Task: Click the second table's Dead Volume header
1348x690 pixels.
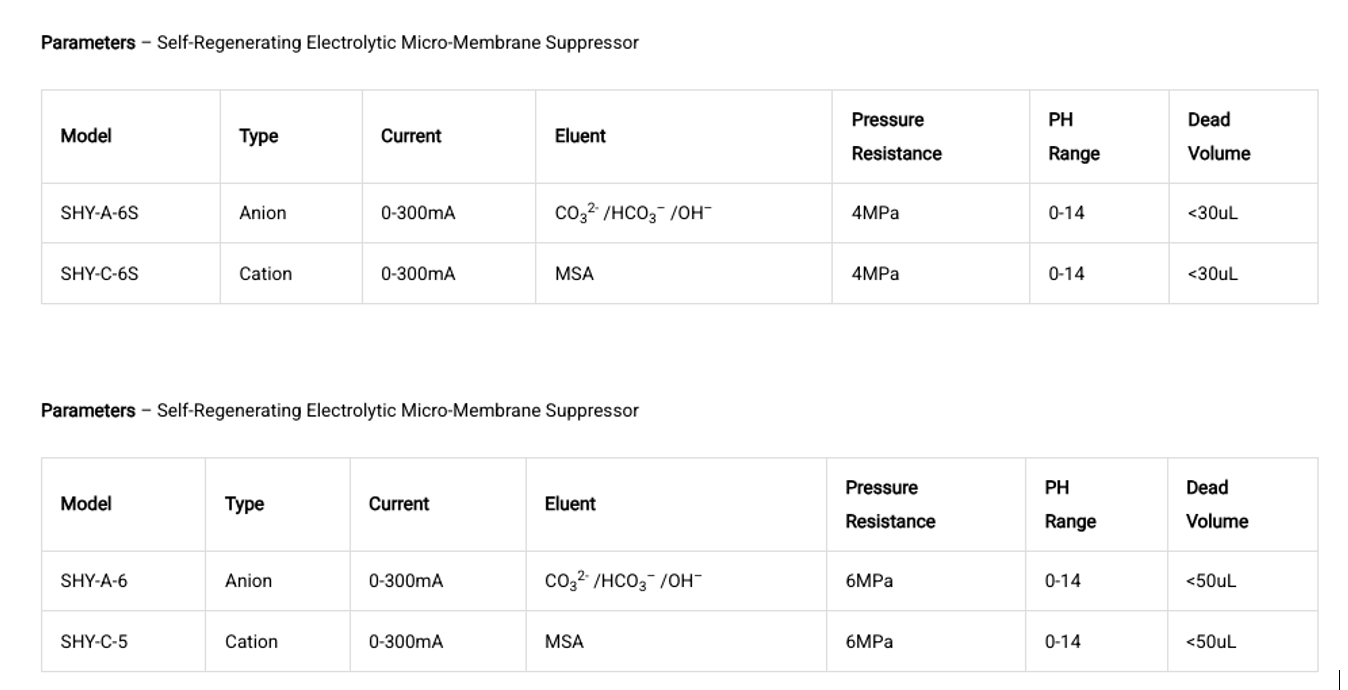Action: (x=1216, y=504)
